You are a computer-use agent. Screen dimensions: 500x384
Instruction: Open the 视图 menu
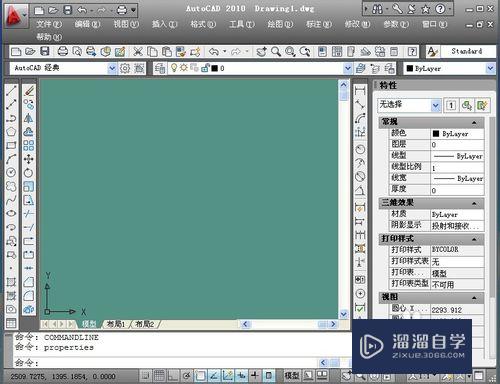tap(126, 24)
